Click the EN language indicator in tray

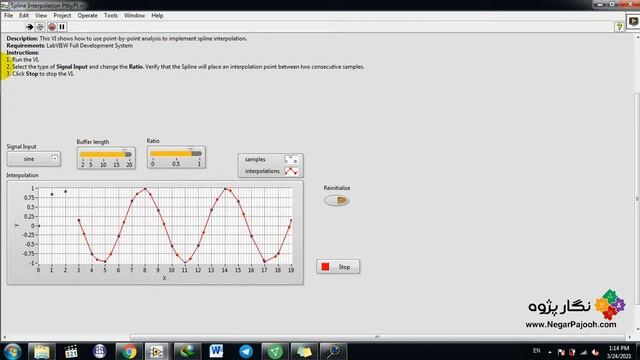[x=536, y=351]
